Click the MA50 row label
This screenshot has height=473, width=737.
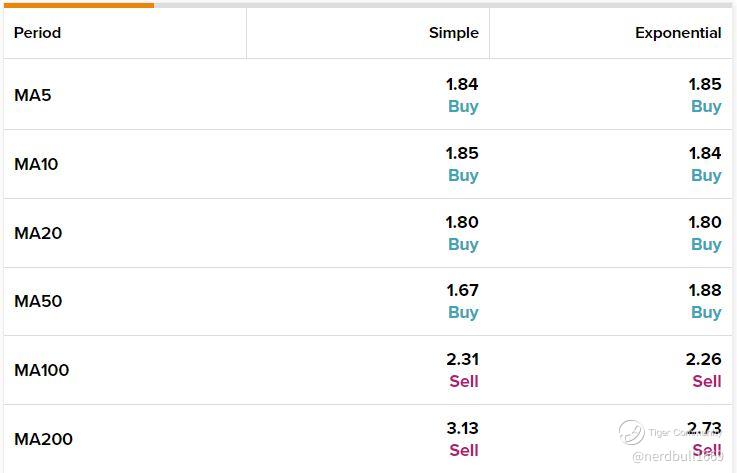coord(38,301)
